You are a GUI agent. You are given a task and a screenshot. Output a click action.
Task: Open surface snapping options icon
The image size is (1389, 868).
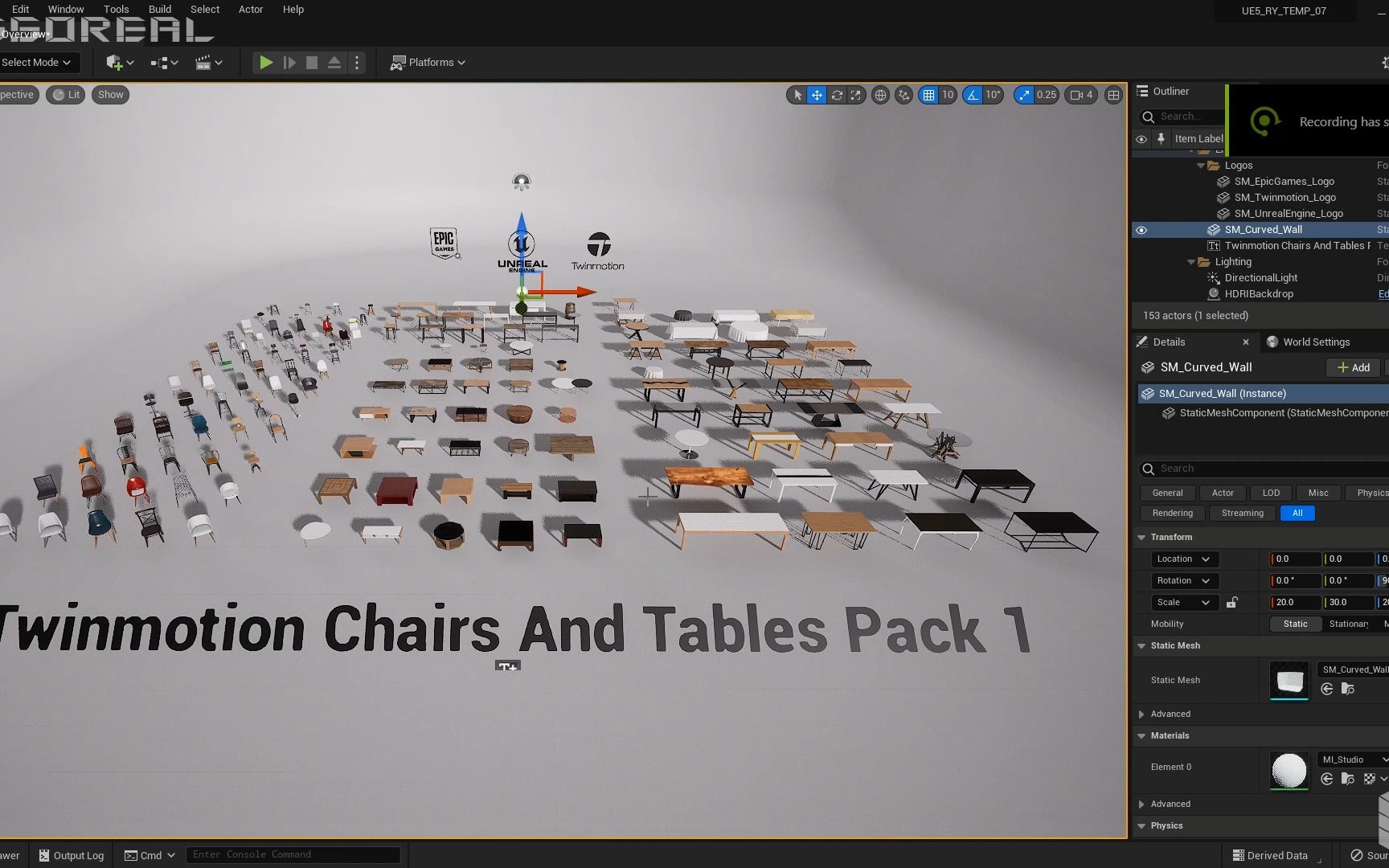(x=904, y=95)
